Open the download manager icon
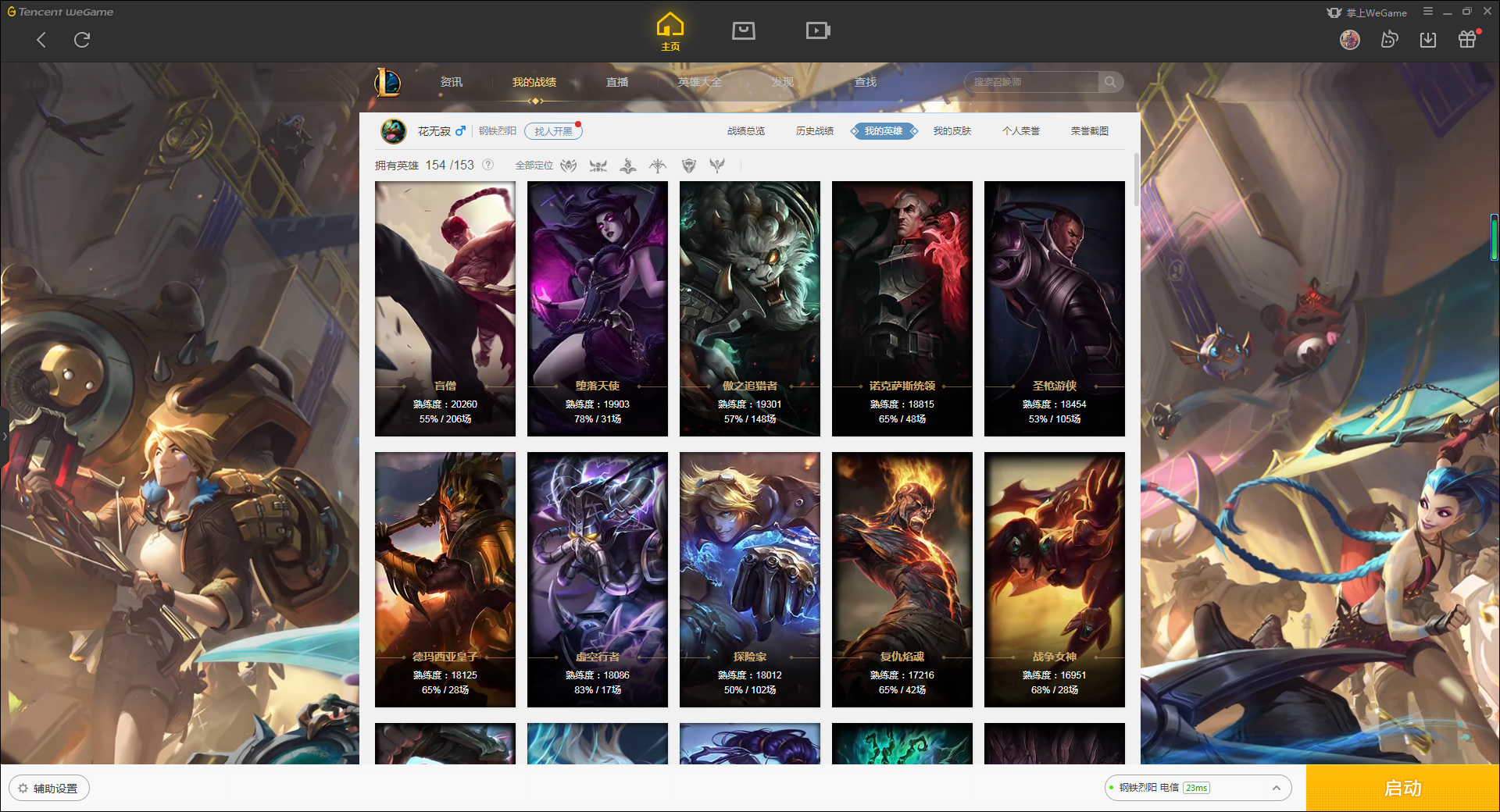The height and width of the screenshot is (812, 1500). [x=1428, y=39]
